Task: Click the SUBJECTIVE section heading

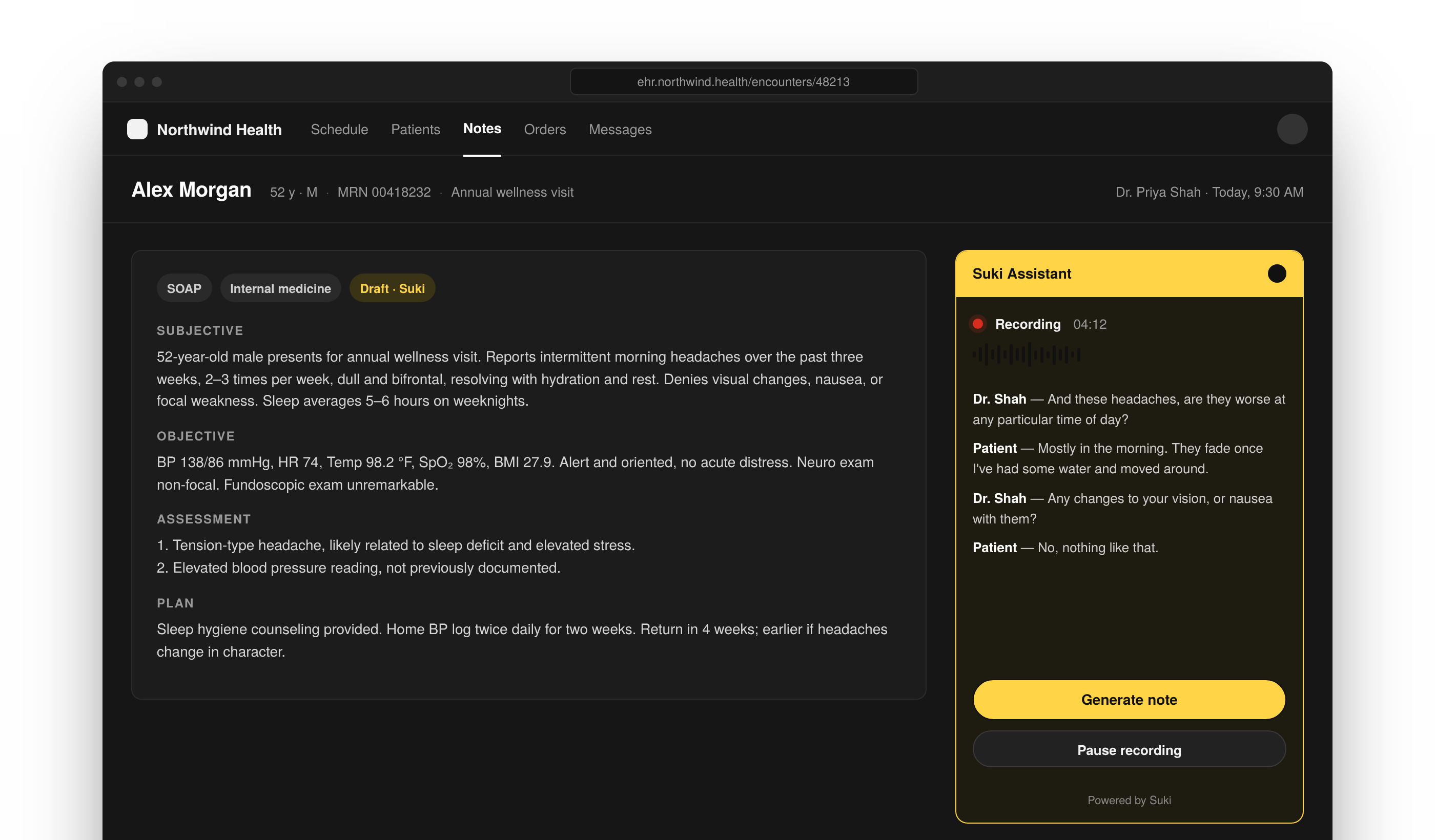Action: [x=200, y=331]
